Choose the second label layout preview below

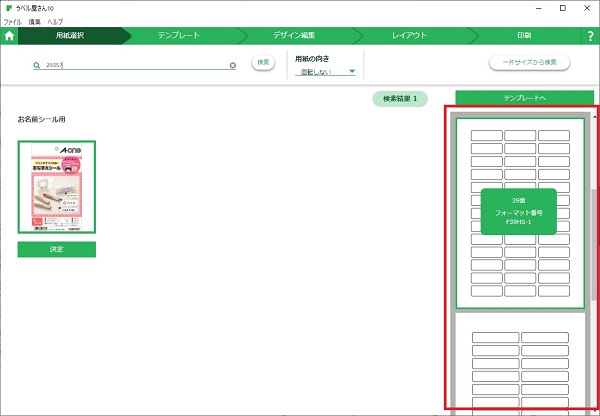pyautogui.click(x=519, y=365)
